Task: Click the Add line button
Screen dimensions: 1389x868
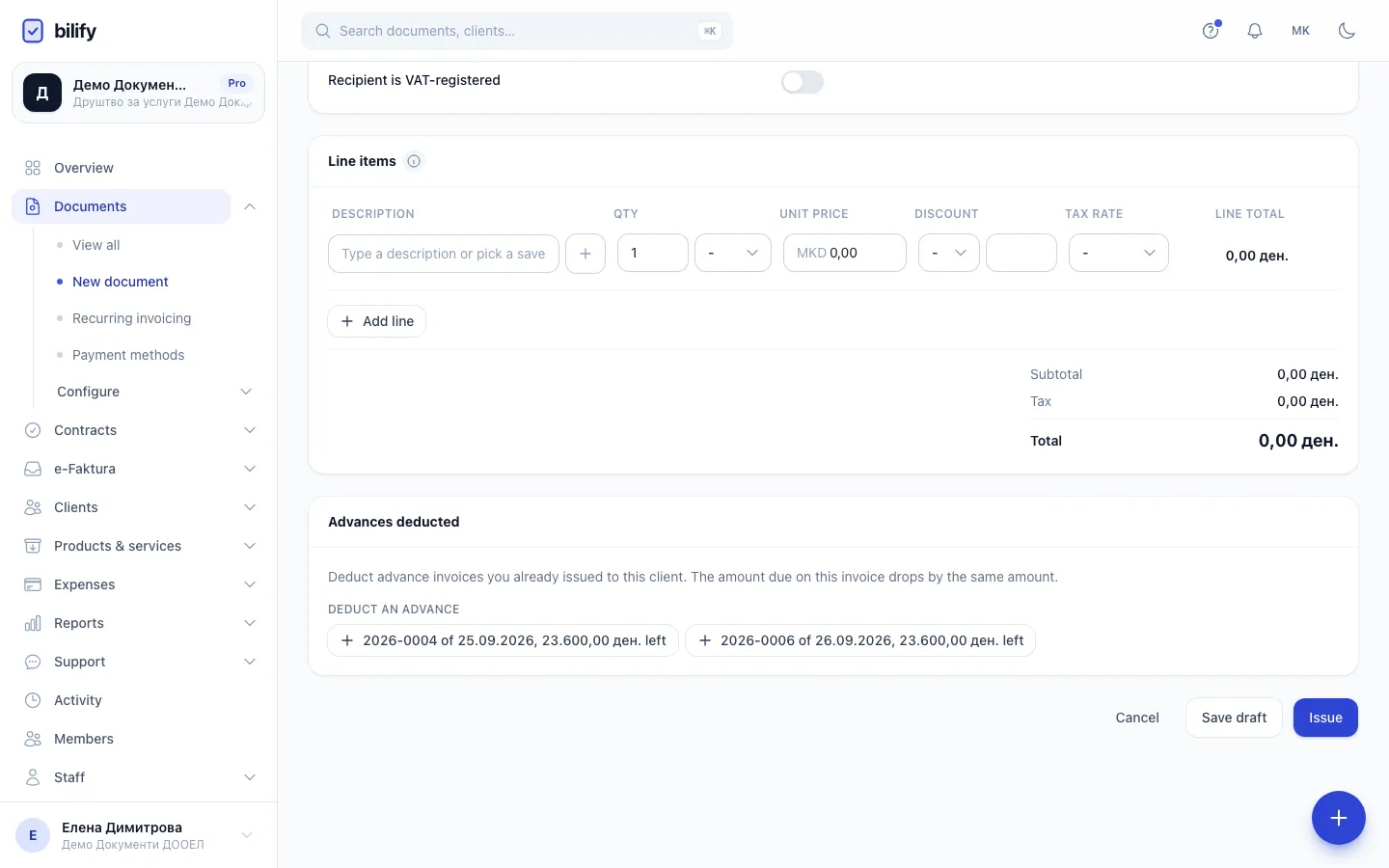Action: click(x=377, y=321)
